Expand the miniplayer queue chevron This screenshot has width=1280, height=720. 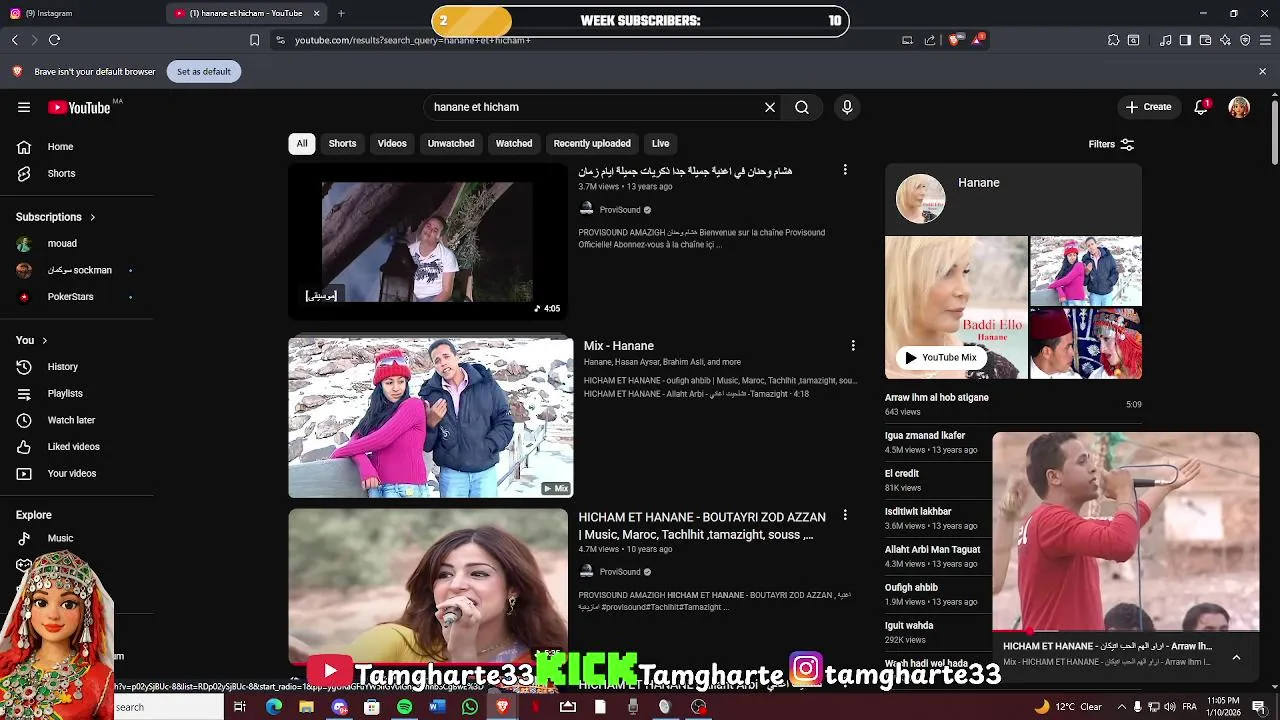[1236, 657]
